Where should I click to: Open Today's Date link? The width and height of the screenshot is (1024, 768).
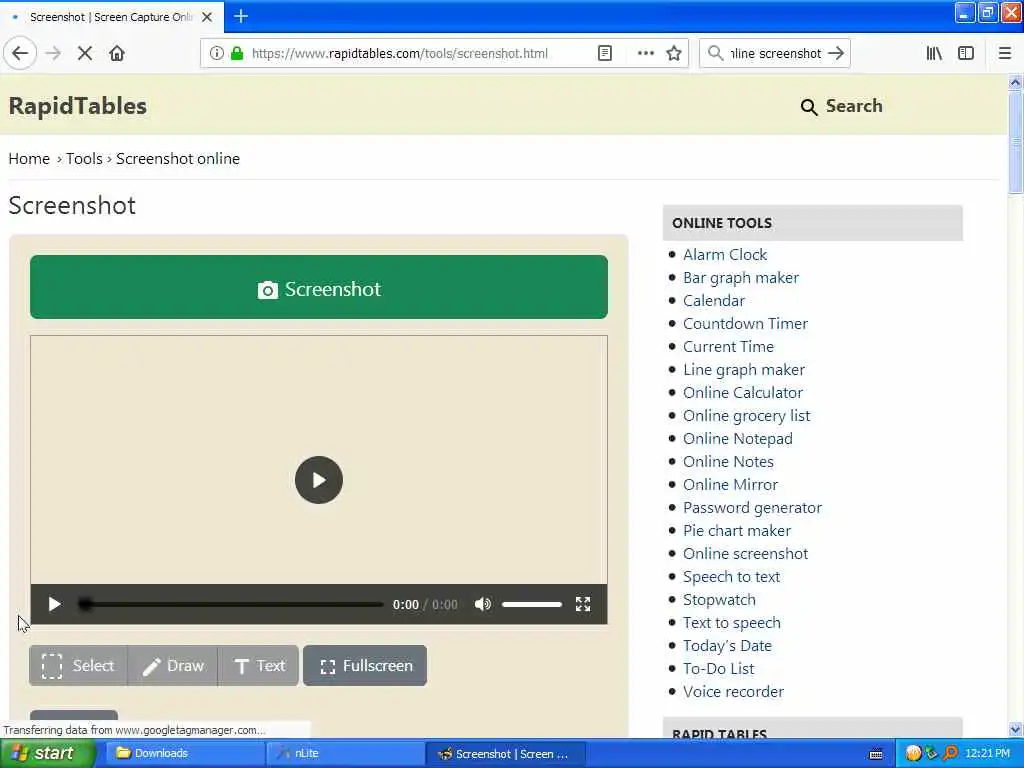(727, 646)
